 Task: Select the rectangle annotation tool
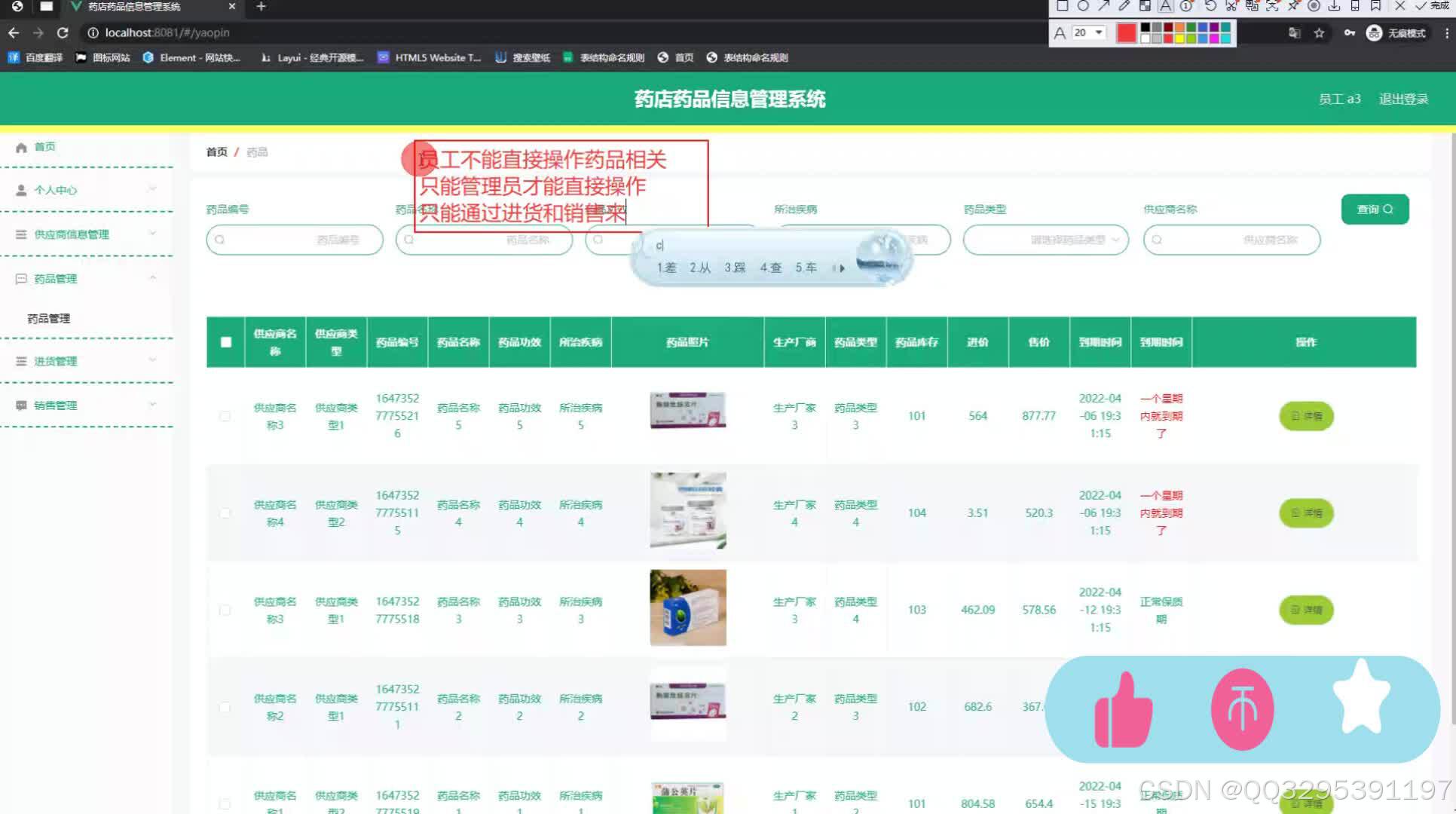[x=1063, y=5]
